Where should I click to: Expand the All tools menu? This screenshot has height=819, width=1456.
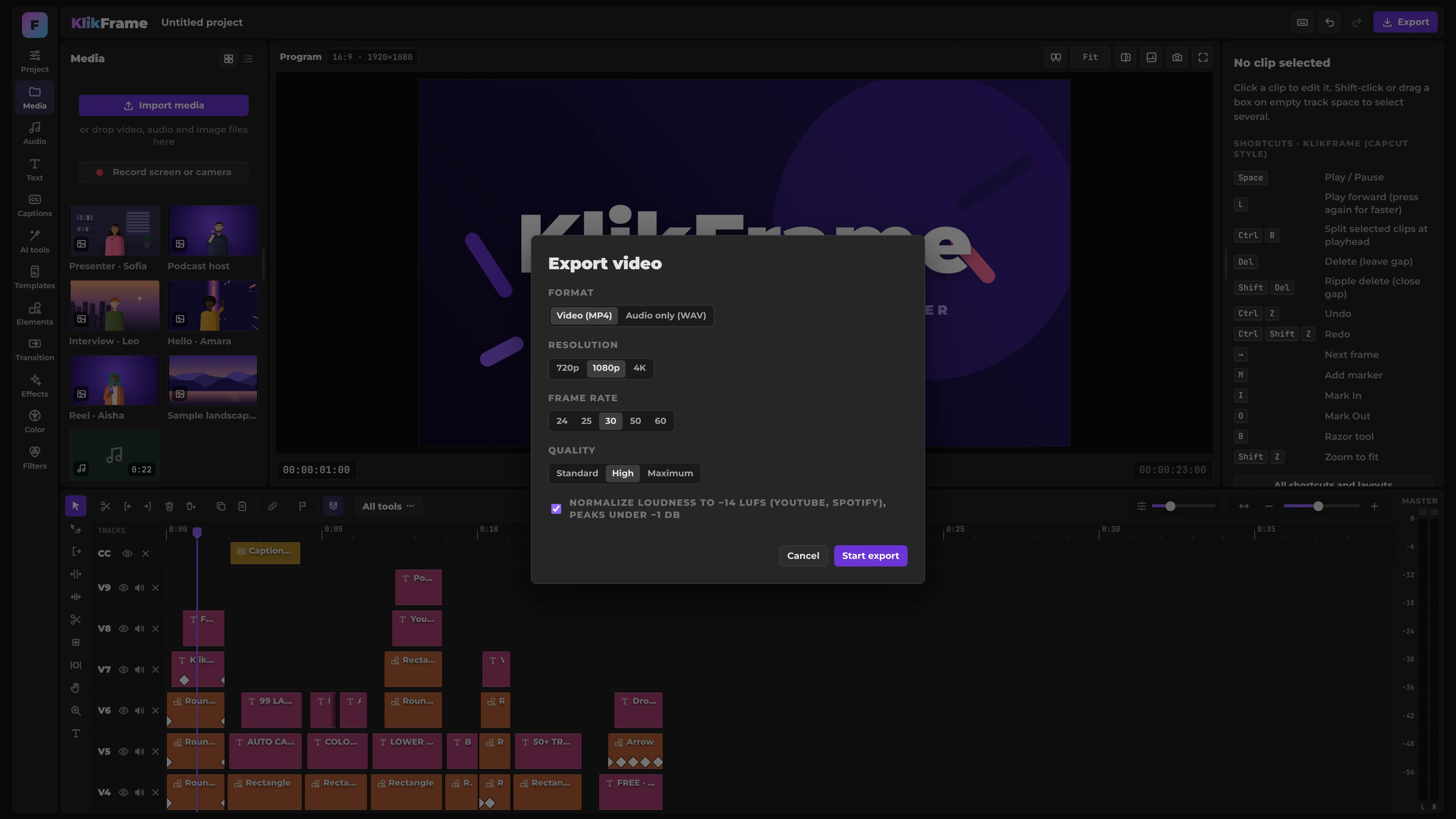(x=388, y=507)
